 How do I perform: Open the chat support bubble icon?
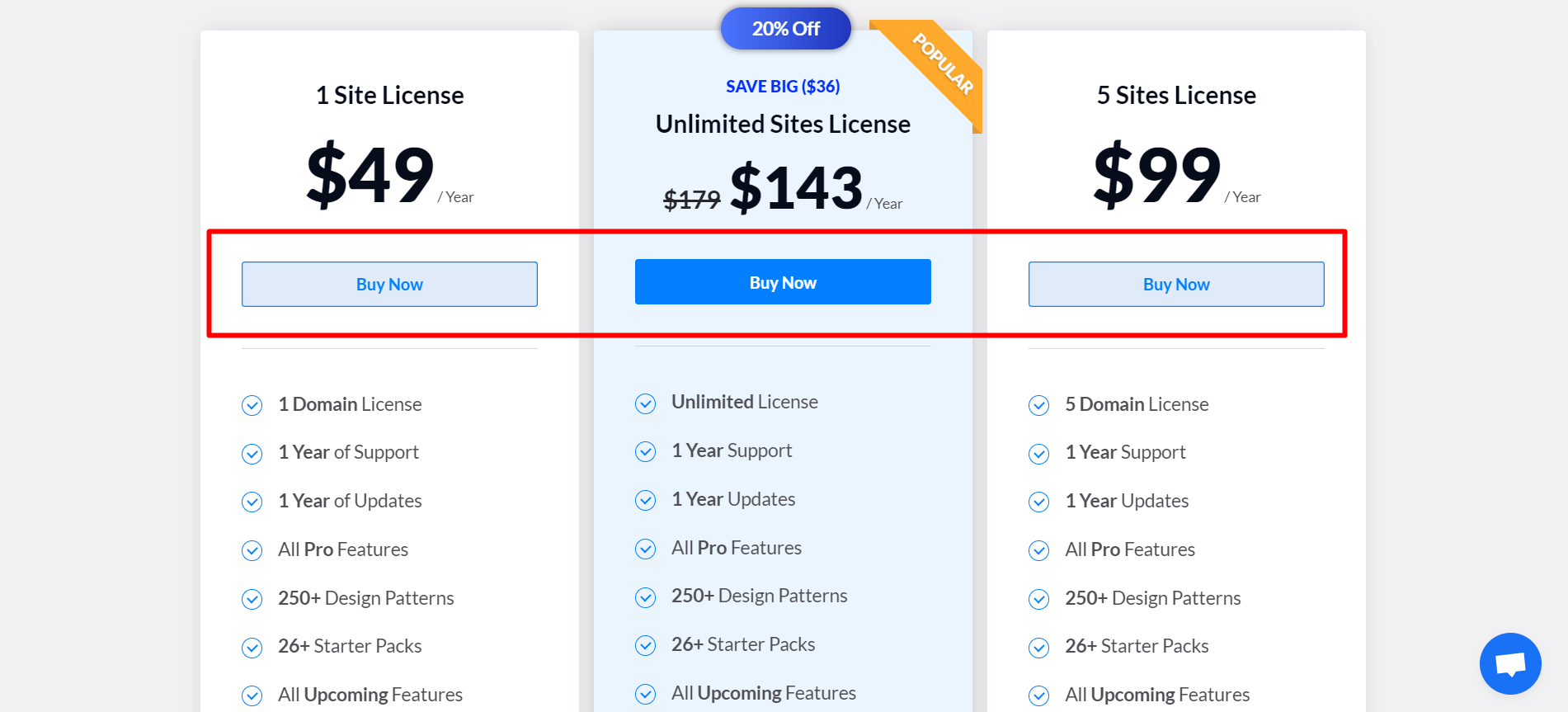pyautogui.click(x=1509, y=663)
